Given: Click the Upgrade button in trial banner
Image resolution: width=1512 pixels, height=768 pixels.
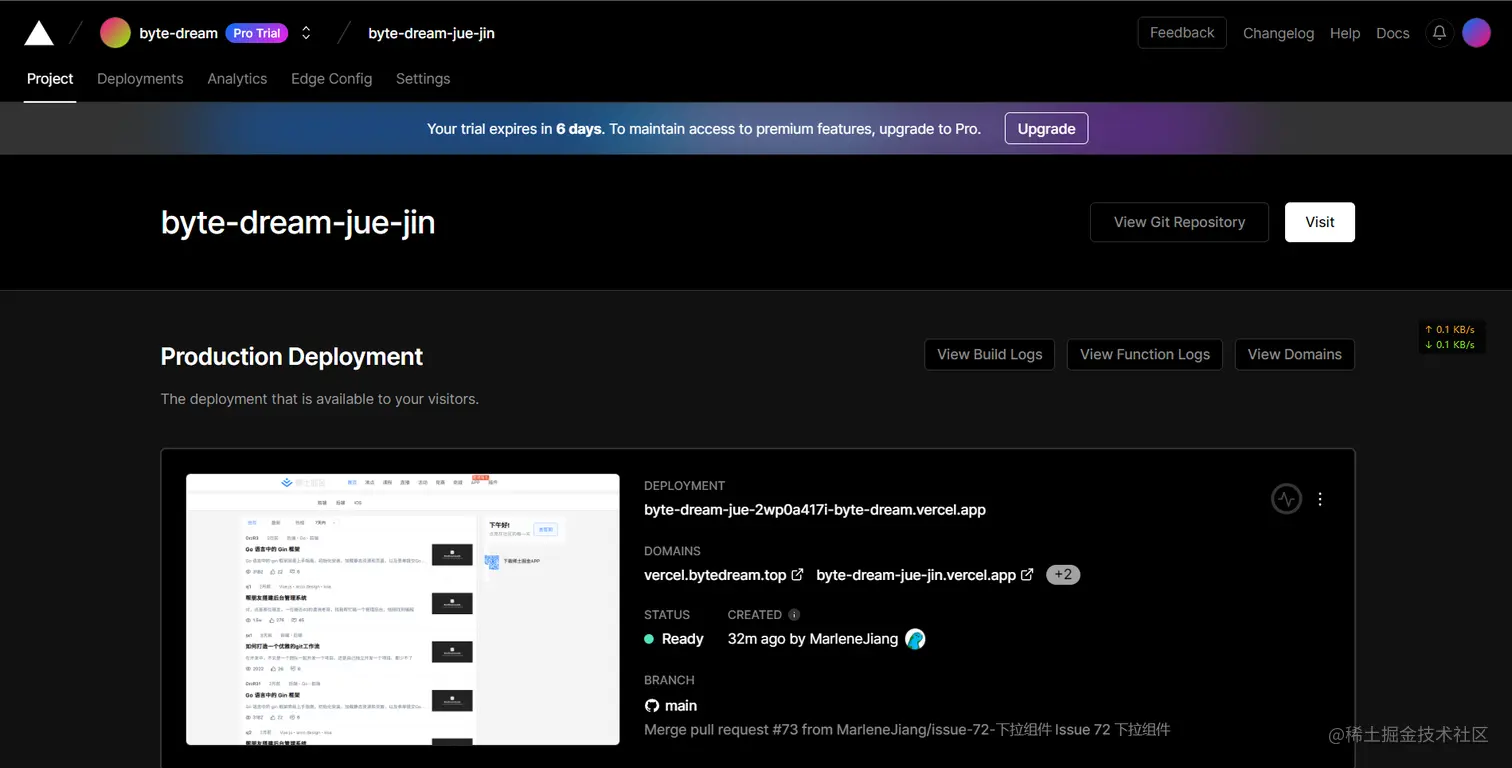Looking at the screenshot, I should (1046, 129).
